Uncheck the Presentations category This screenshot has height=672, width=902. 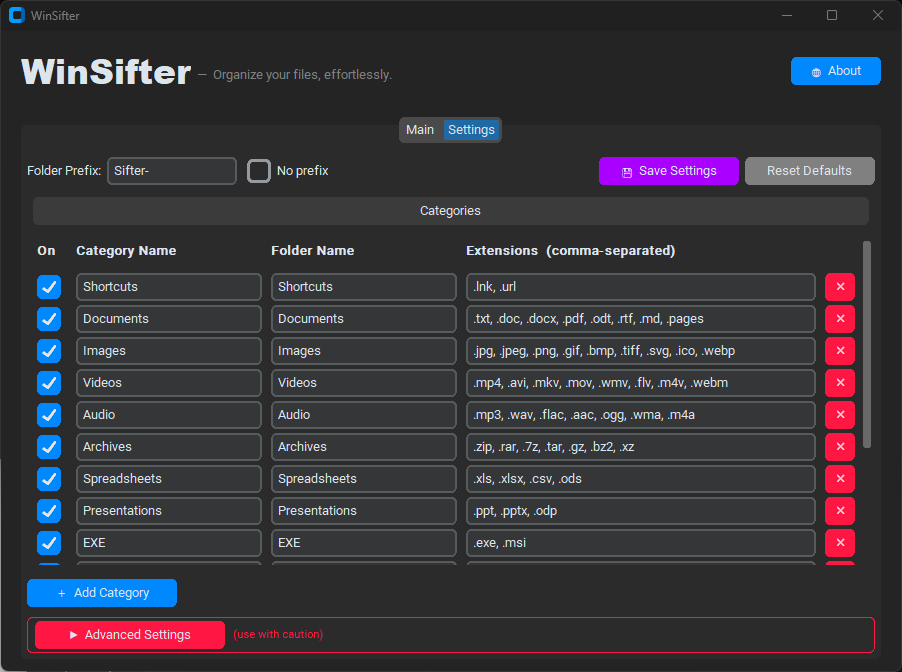(x=49, y=511)
